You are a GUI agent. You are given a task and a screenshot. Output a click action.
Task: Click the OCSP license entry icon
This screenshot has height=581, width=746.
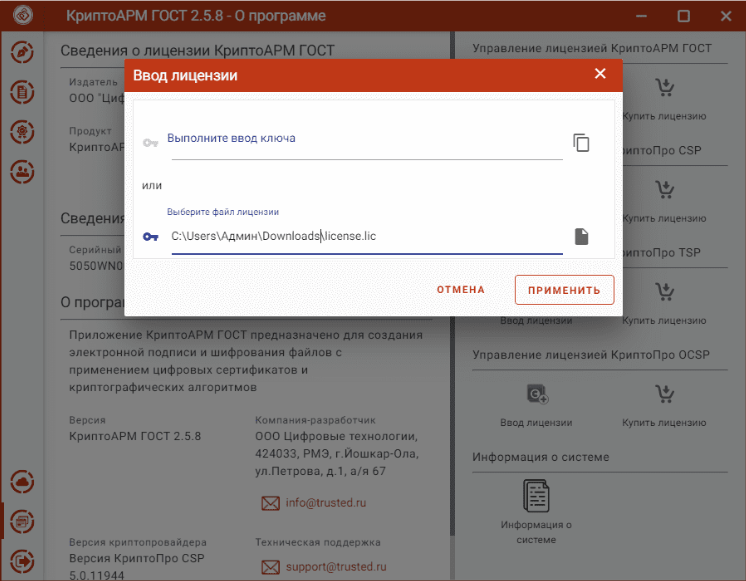pyautogui.click(x=537, y=394)
